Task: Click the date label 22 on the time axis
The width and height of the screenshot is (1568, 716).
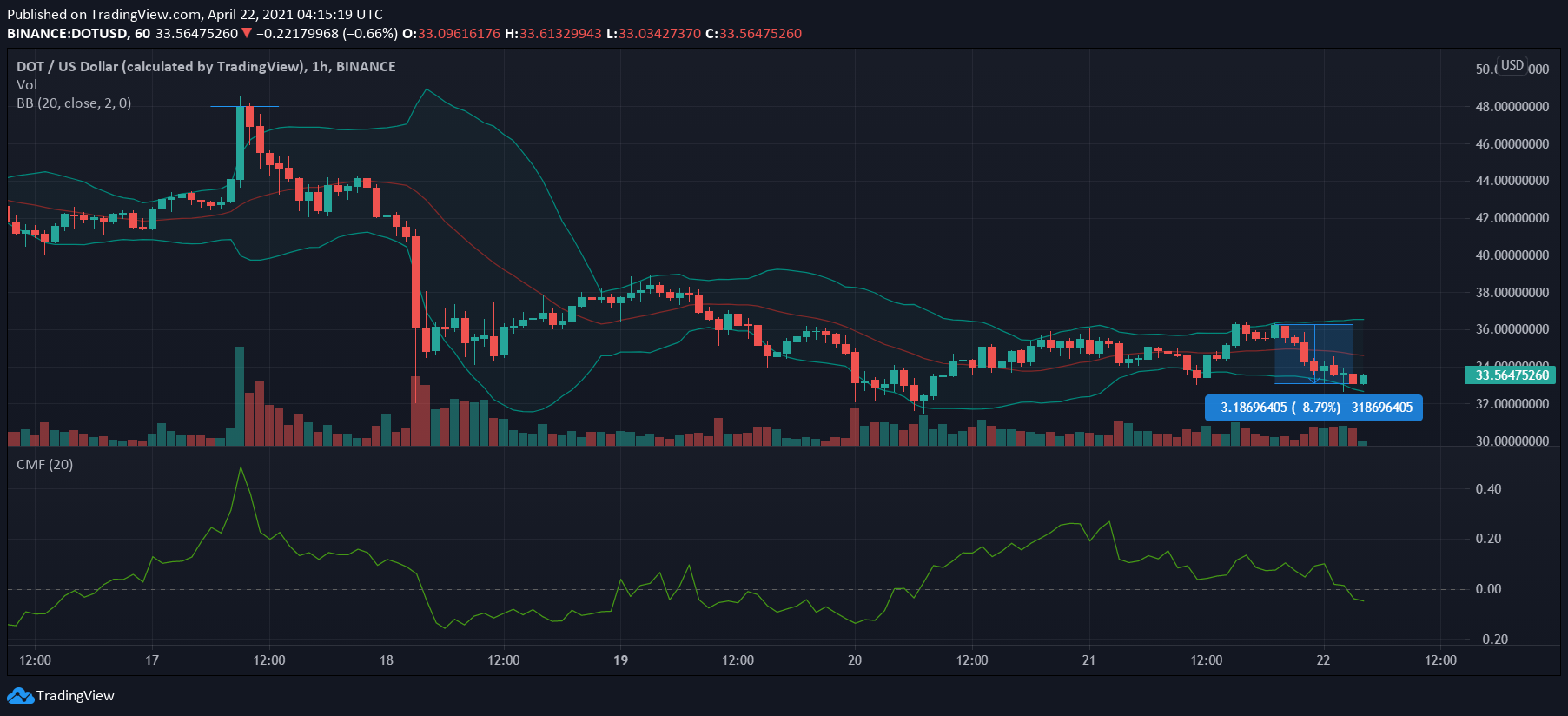Action: (1323, 660)
